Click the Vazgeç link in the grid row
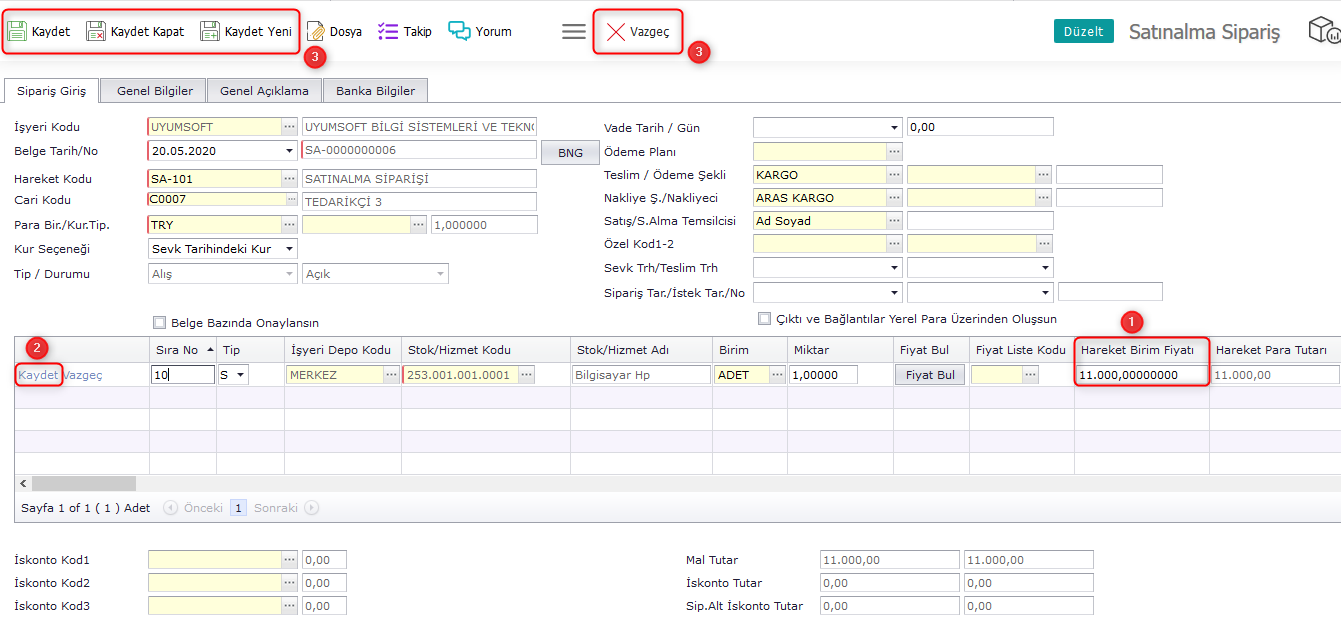Image resolution: width=1341 pixels, height=619 pixels. pos(83,375)
